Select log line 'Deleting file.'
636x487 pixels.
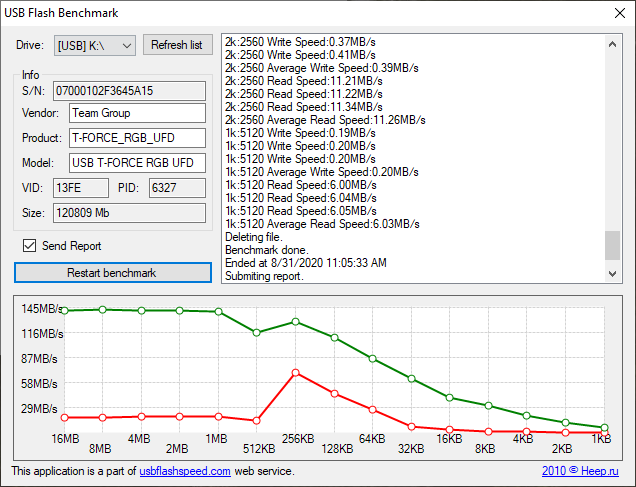point(254,237)
